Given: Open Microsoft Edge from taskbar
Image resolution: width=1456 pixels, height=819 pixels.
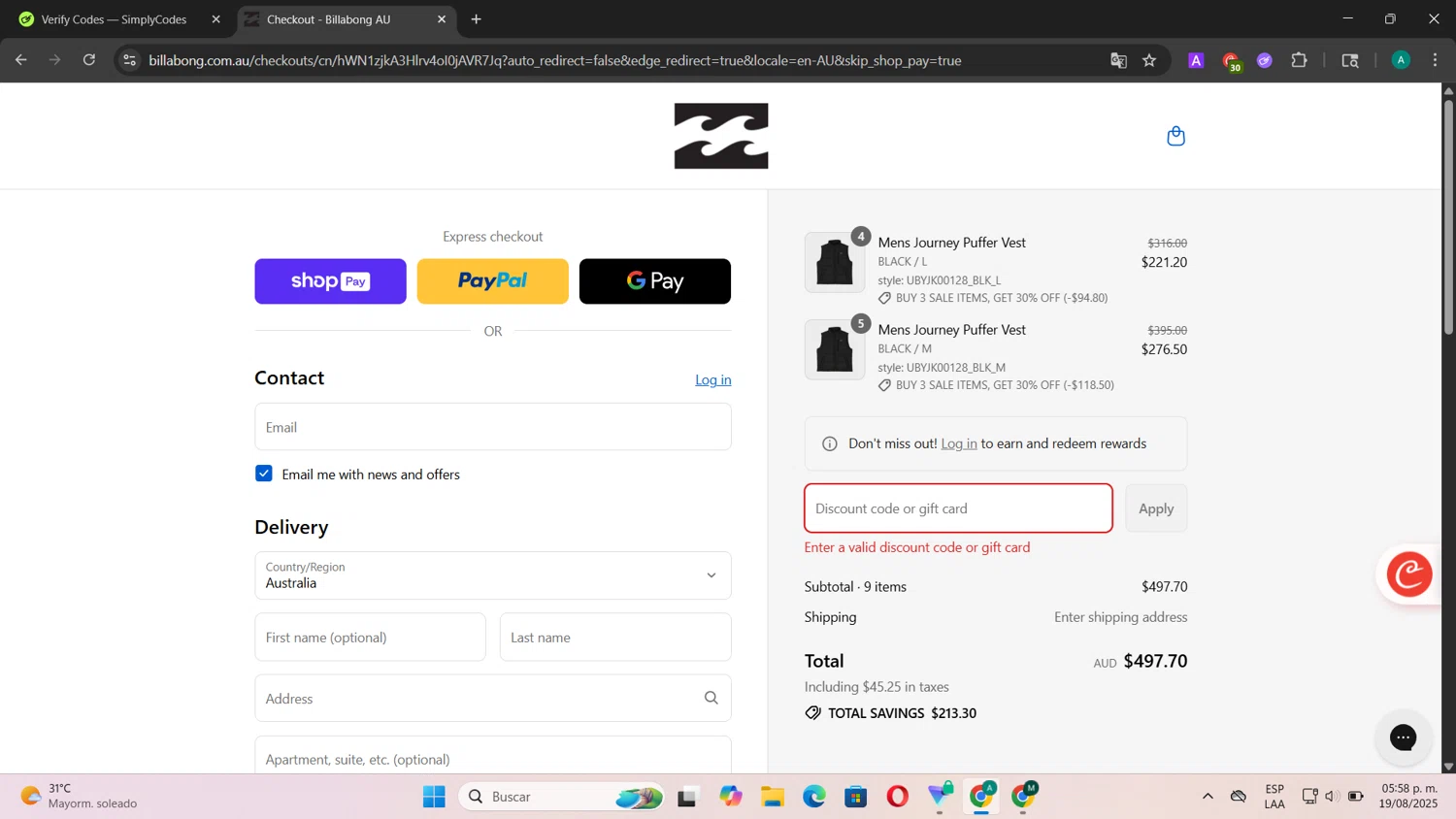Looking at the screenshot, I should (814, 797).
